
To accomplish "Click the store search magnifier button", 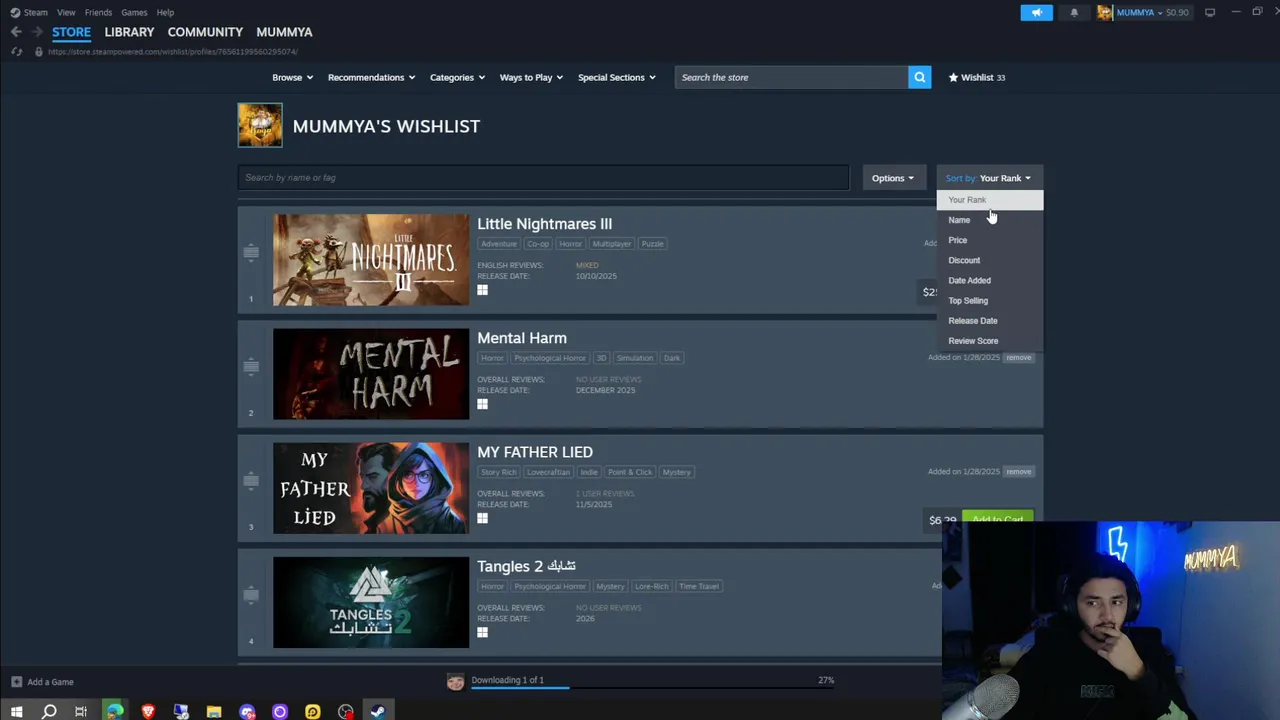I will [919, 77].
